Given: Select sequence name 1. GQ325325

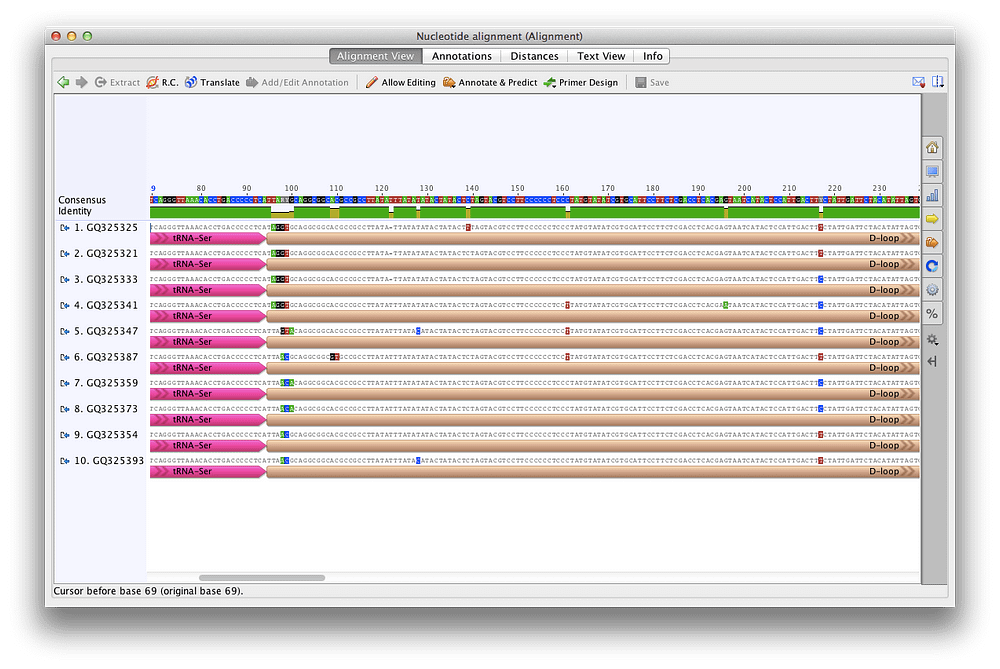Looking at the screenshot, I should click(106, 228).
